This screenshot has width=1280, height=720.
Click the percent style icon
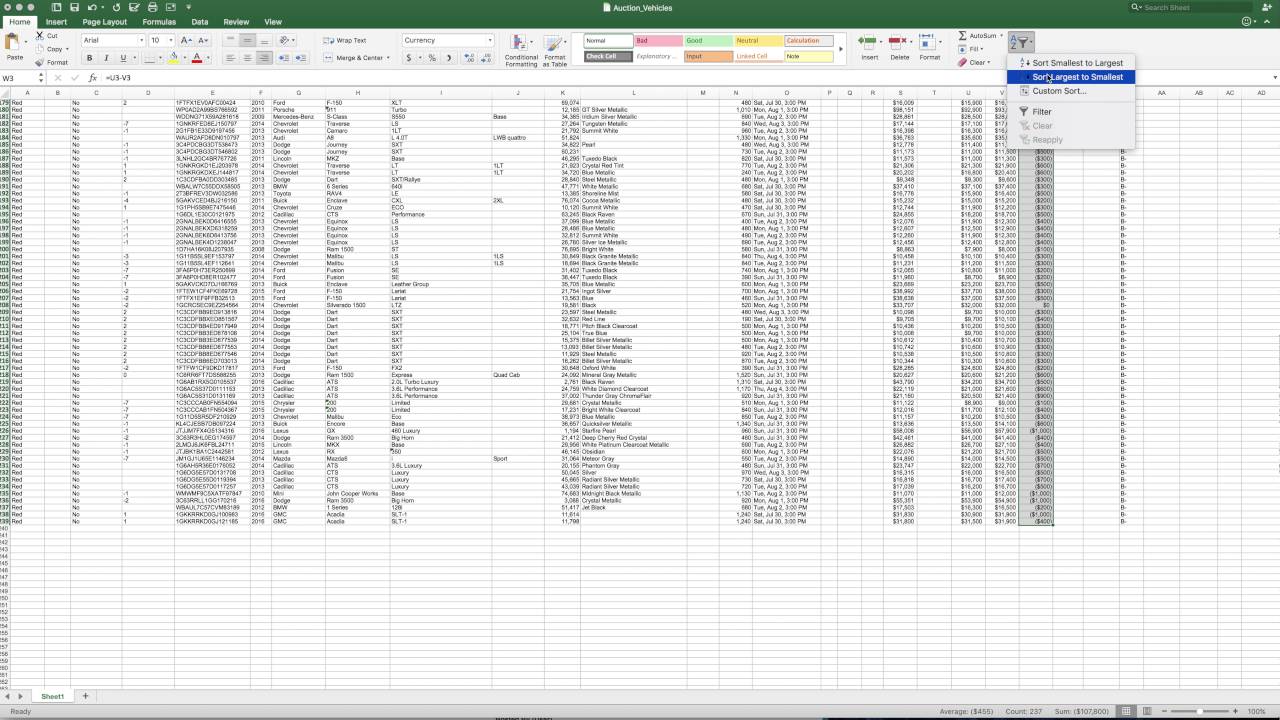432,58
